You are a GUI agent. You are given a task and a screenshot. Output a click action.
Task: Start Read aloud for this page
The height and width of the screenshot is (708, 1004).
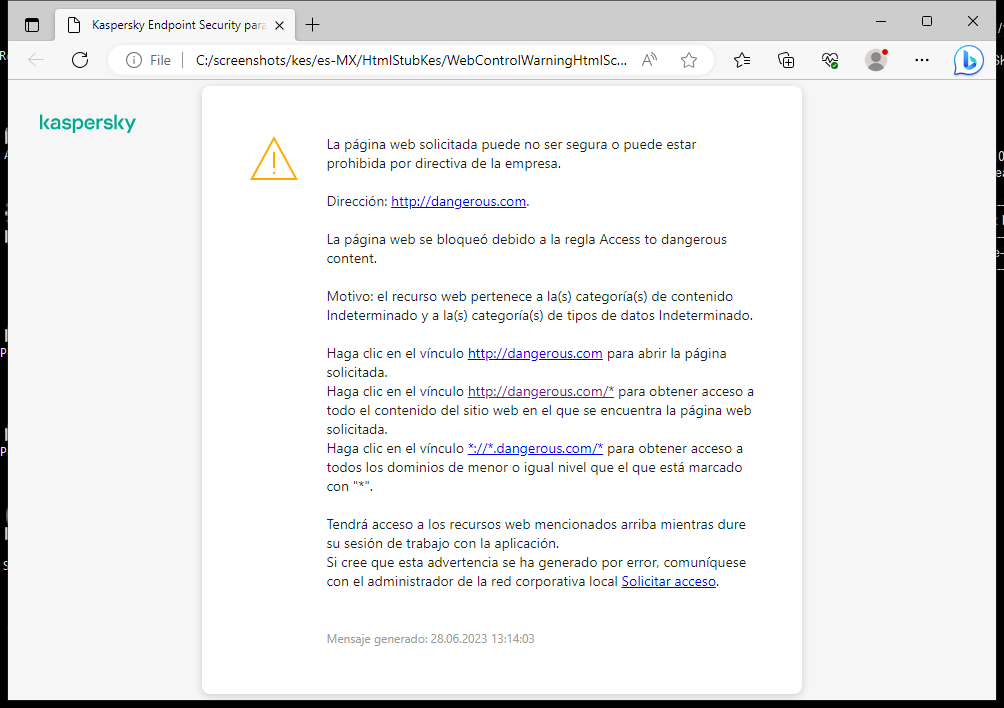(x=649, y=60)
